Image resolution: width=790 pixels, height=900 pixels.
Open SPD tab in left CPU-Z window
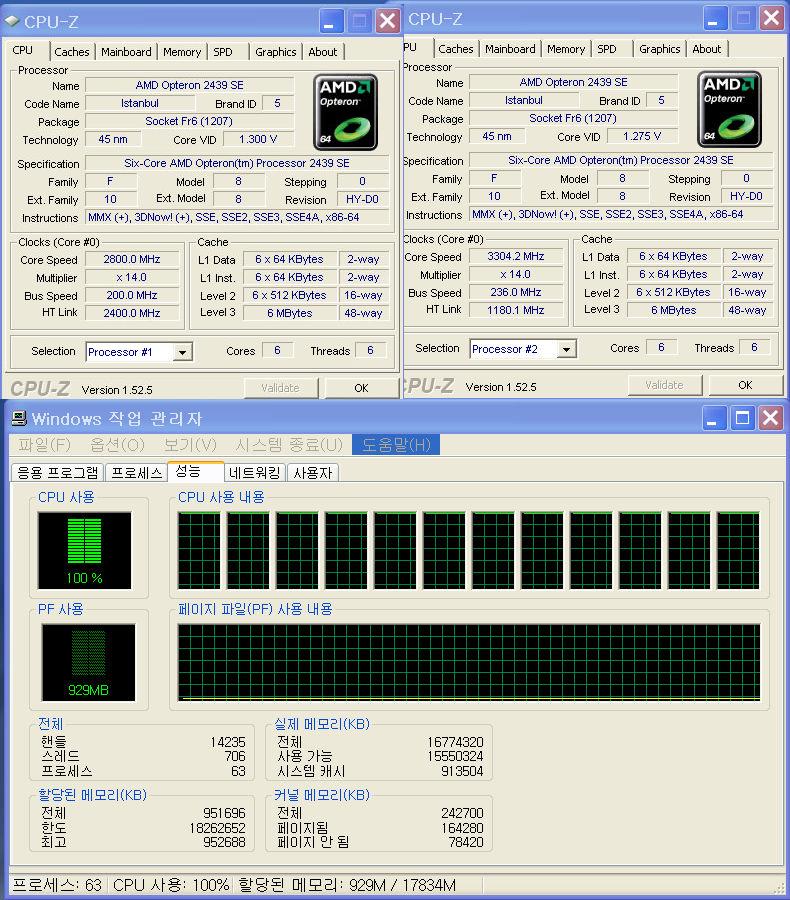(x=223, y=52)
